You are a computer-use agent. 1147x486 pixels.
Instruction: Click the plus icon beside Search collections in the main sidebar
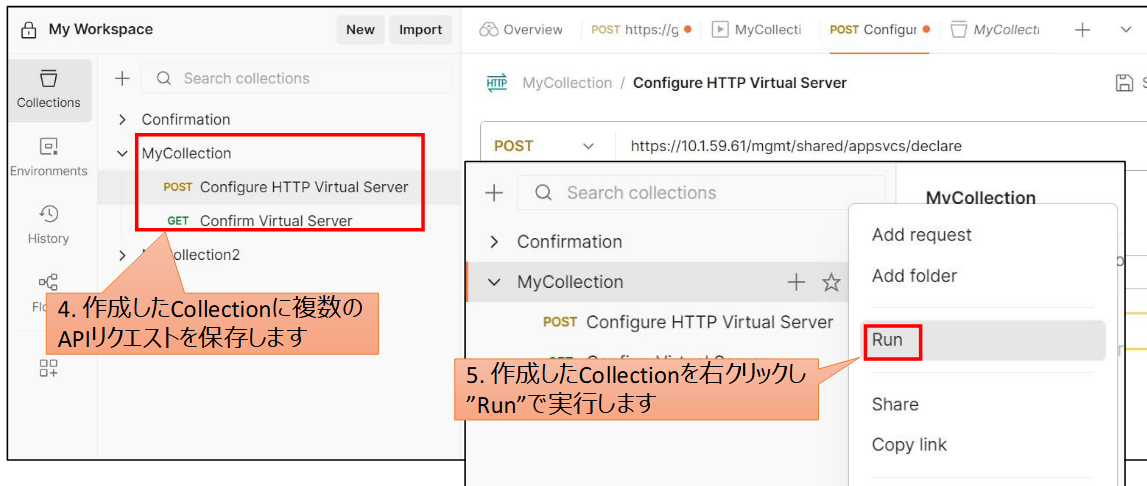(x=122, y=78)
